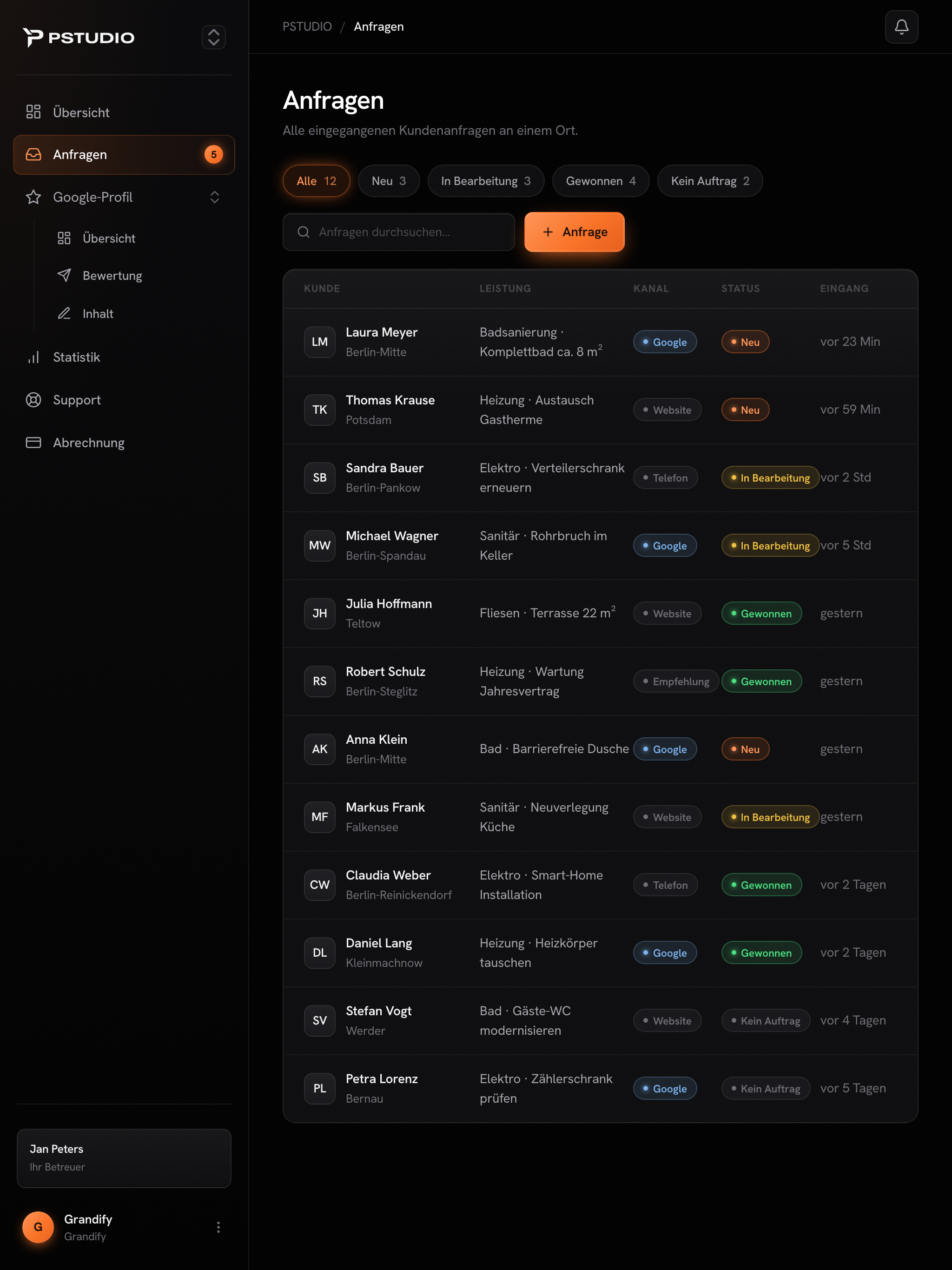Screen dimensions: 952x1270
Task: Filter by Neu 3
Action: pos(389,181)
